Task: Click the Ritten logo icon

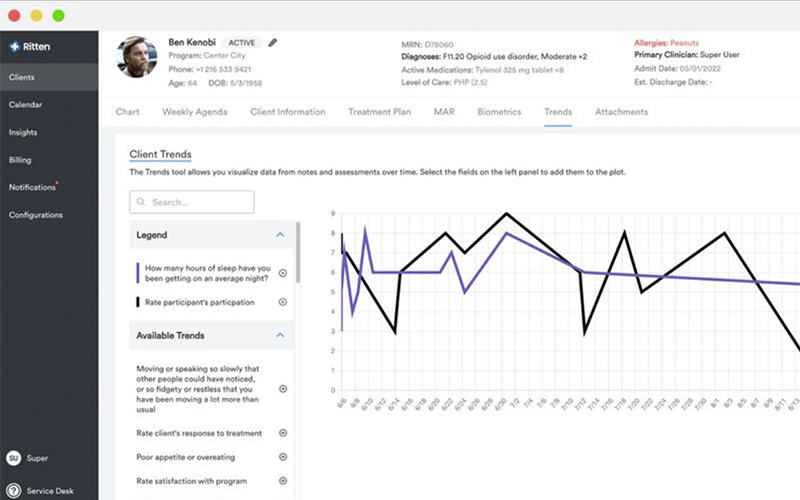Action: (15, 46)
